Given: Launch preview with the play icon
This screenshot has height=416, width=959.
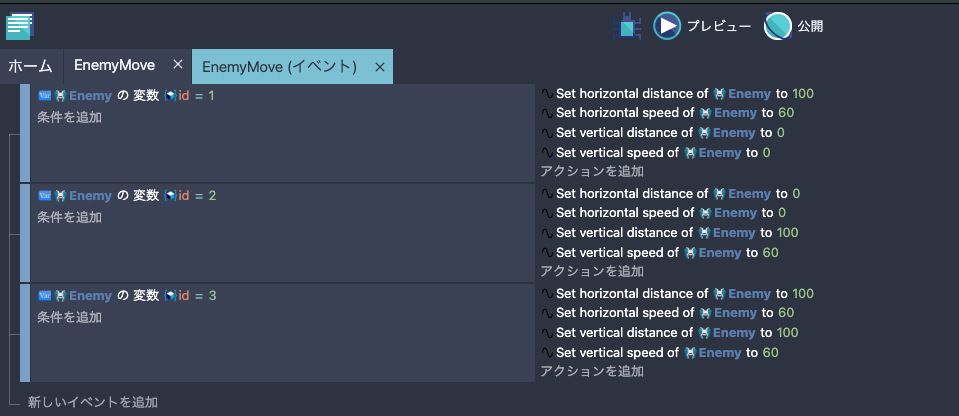Looking at the screenshot, I should pyautogui.click(x=667, y=26).
